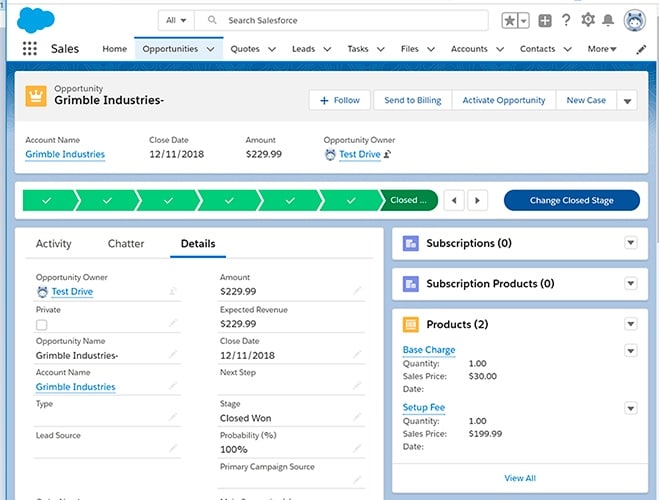659x500 pixels.
Task: Click the Salesforce cloud logo
Action: tap(36, 20)
